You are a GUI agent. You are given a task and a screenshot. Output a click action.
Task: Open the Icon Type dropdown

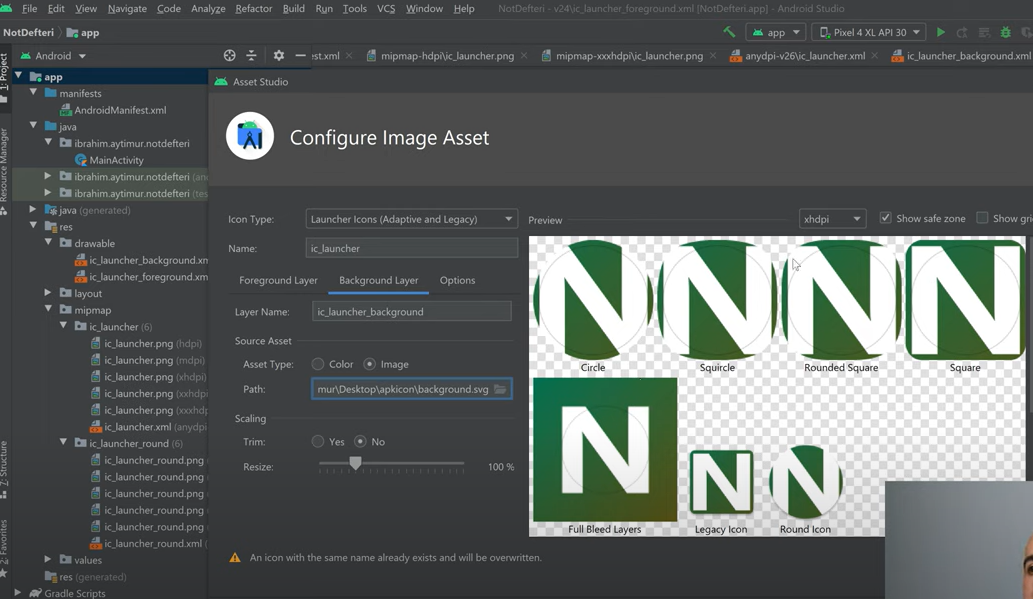click(411, 219)
